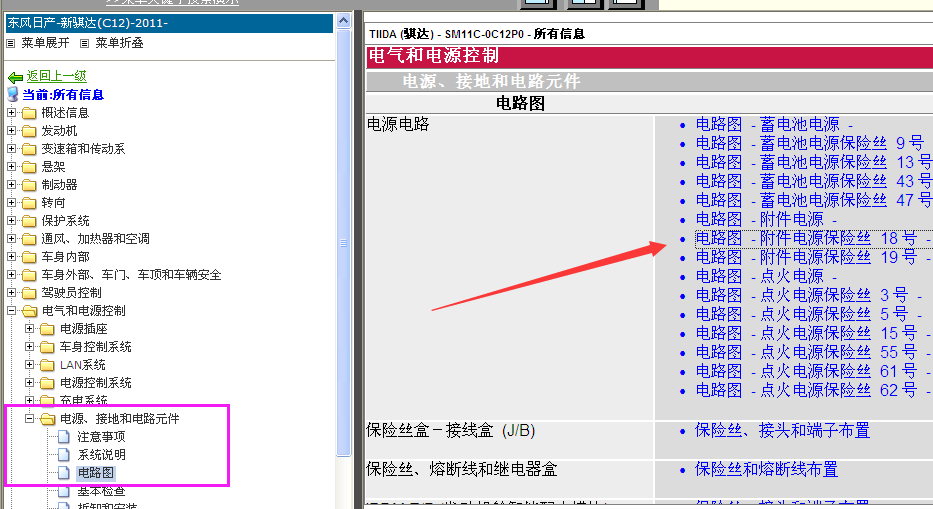Select 保护系统 tree item
The height and width of the screenshot is (509, 933).
(65, 221)
